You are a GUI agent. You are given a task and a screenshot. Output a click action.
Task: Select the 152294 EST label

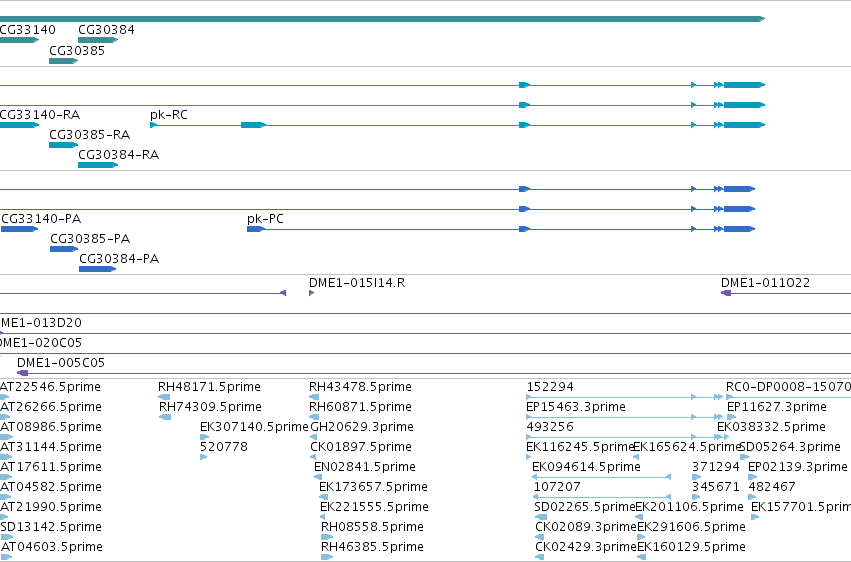click(550, 387)
